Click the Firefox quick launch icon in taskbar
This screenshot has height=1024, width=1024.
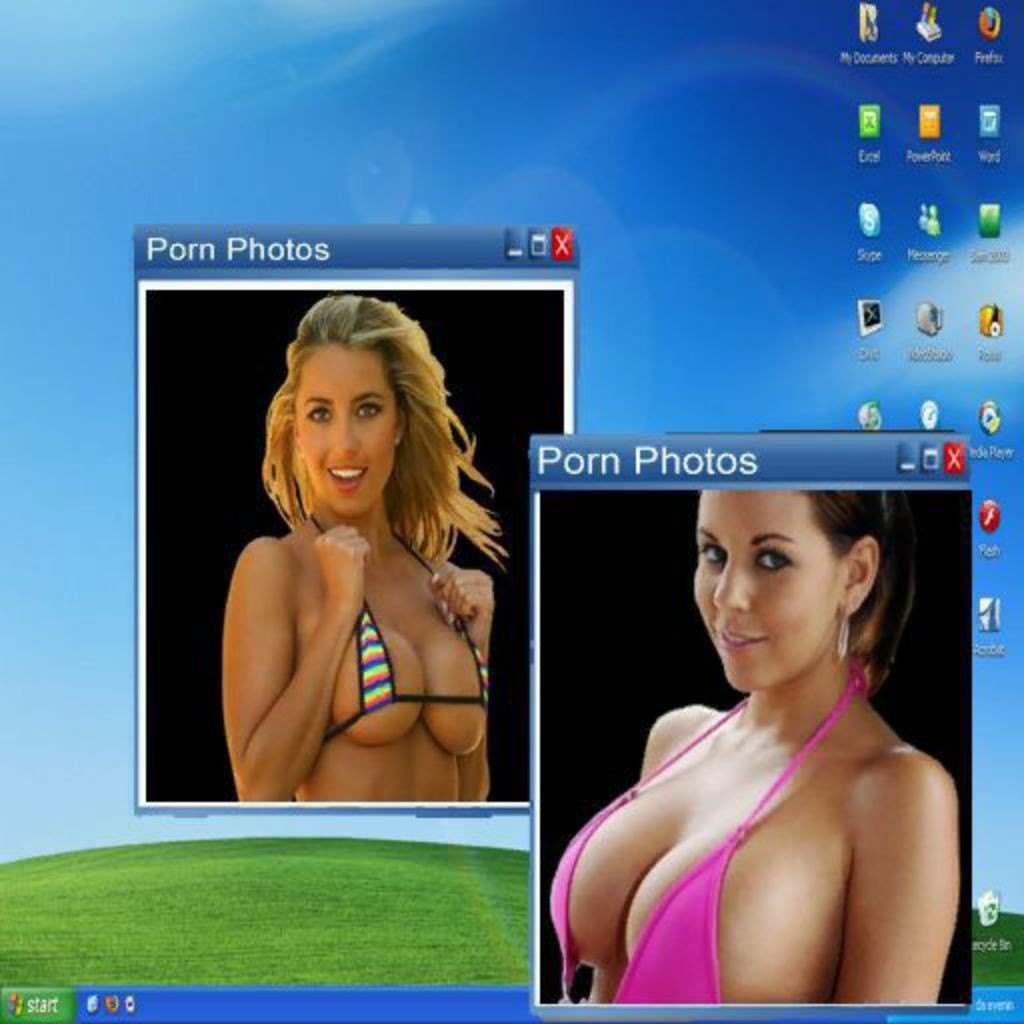tap(112, 1004)
